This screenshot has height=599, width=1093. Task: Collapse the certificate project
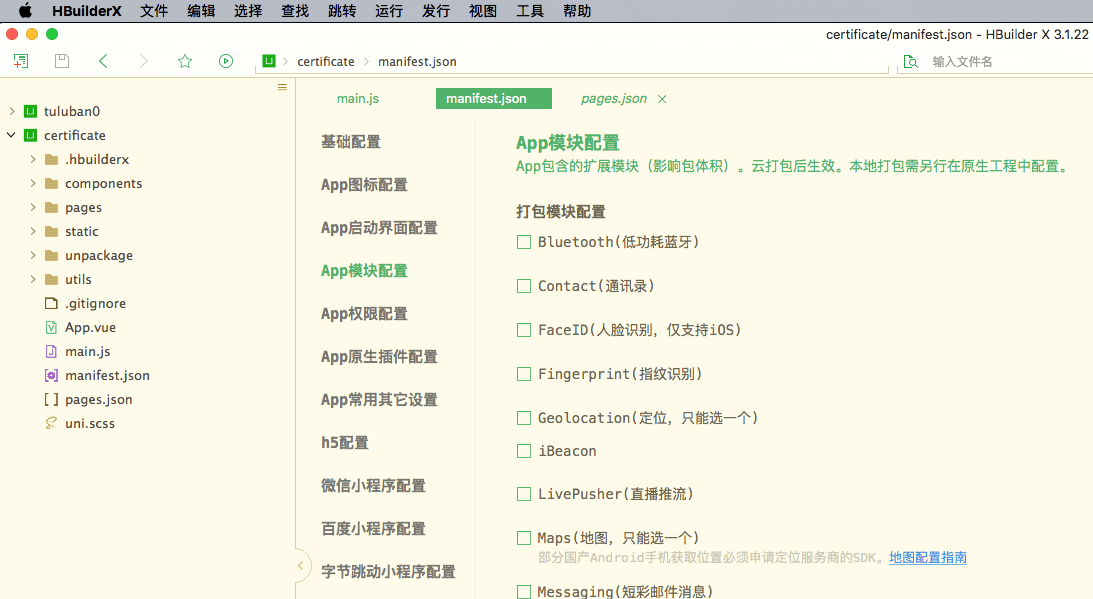11,135
